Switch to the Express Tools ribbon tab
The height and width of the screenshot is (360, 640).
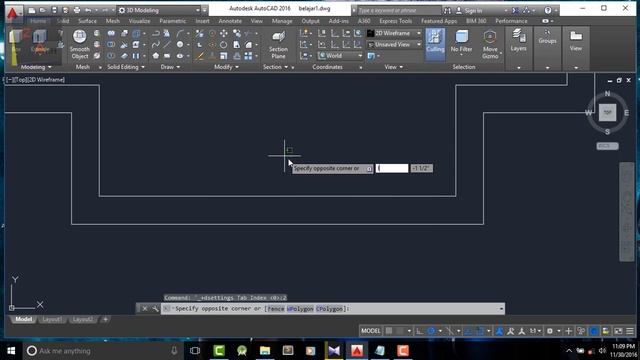click(396, 21)
